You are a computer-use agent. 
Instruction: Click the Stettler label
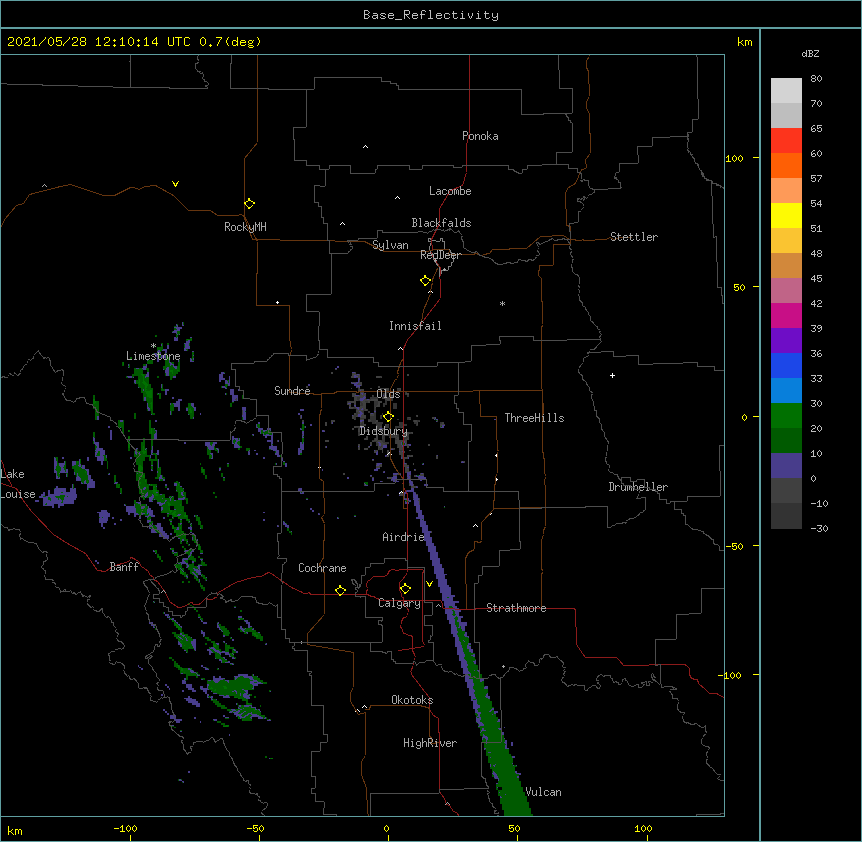[634, 237]
